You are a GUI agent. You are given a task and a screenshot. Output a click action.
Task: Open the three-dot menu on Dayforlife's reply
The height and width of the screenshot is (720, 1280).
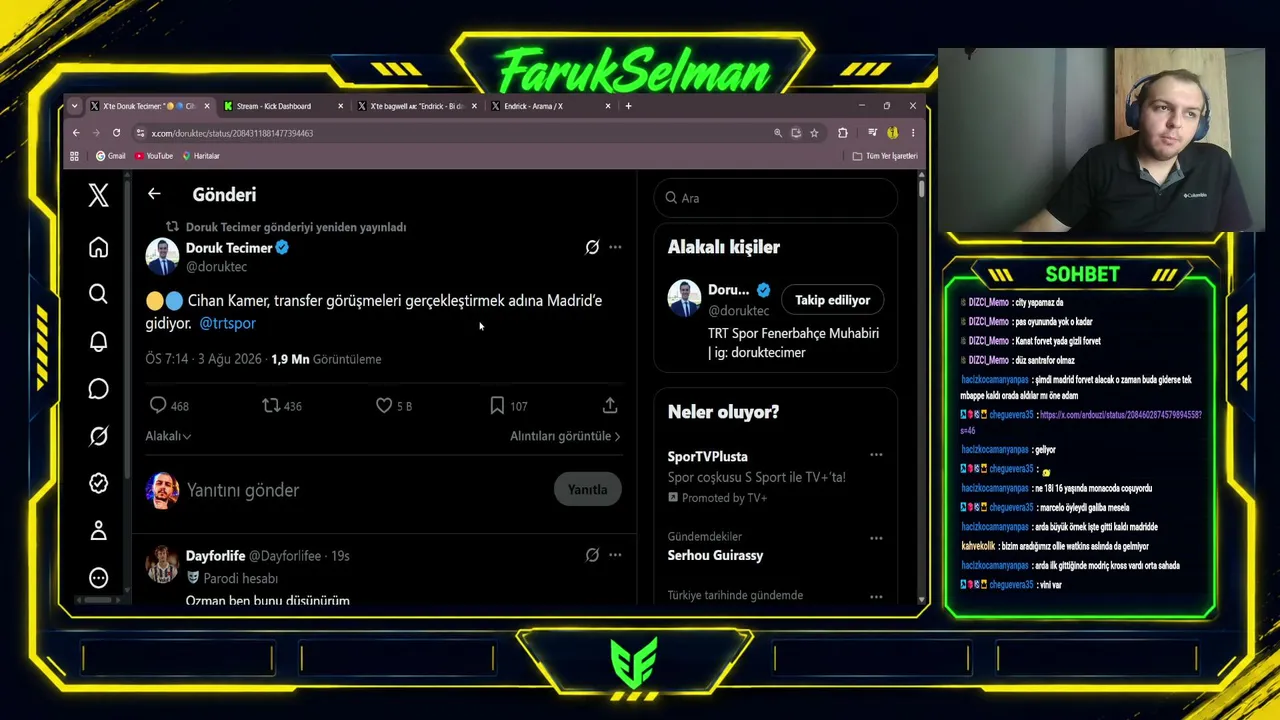point(615,555)
